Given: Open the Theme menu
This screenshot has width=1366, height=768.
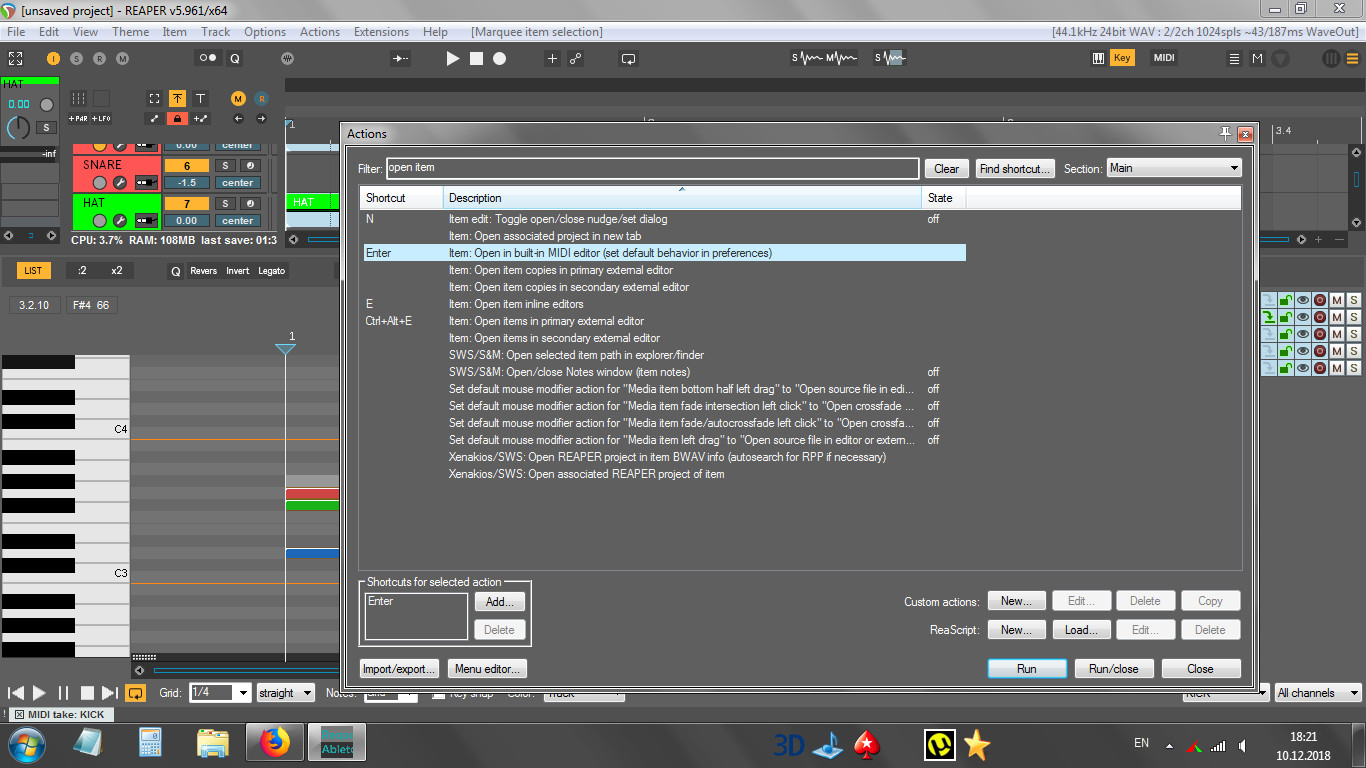Looking at the screenshot, I should click(x=131, y=32).
